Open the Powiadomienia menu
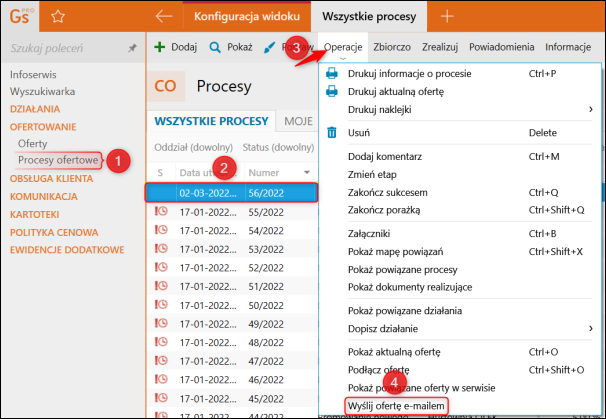The image size is (606, 419). [502, 47]
